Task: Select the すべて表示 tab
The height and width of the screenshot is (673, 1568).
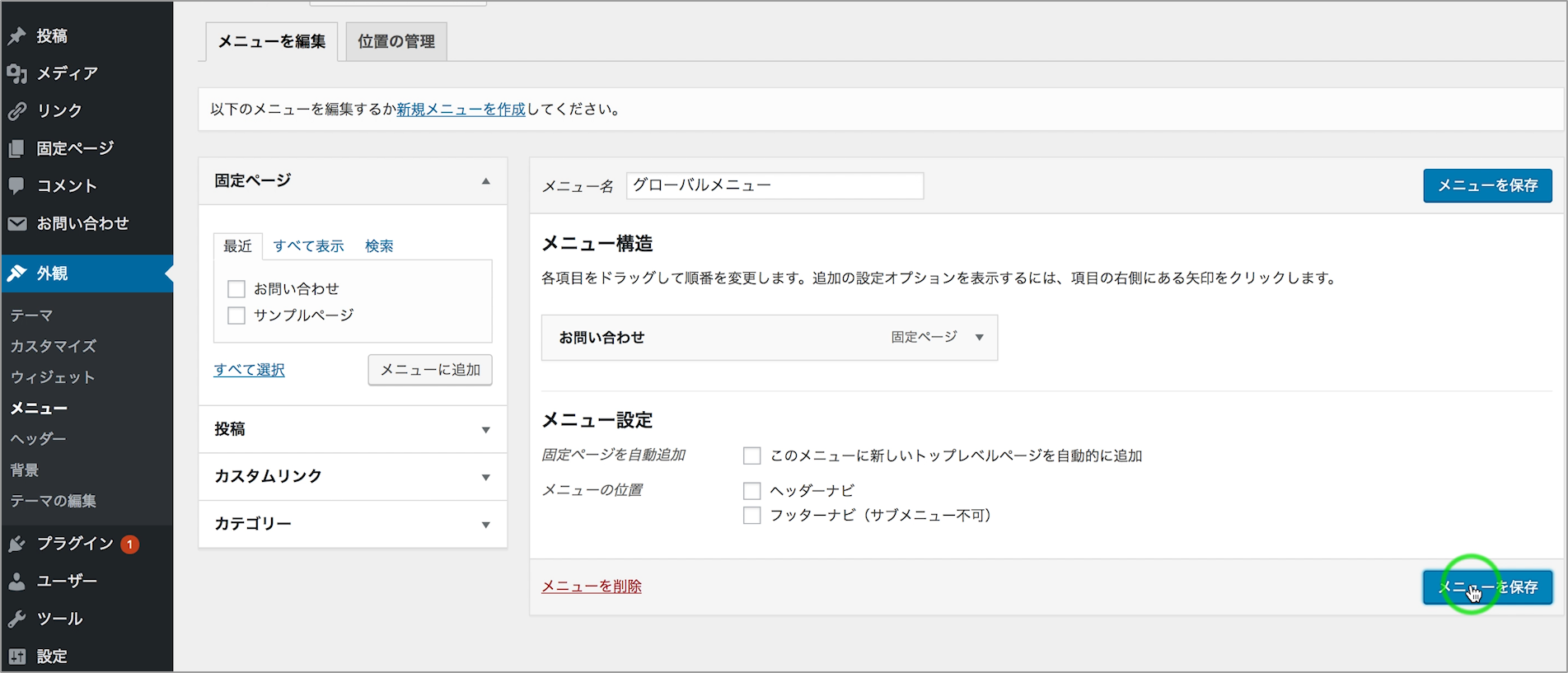Action: (308, 246)
